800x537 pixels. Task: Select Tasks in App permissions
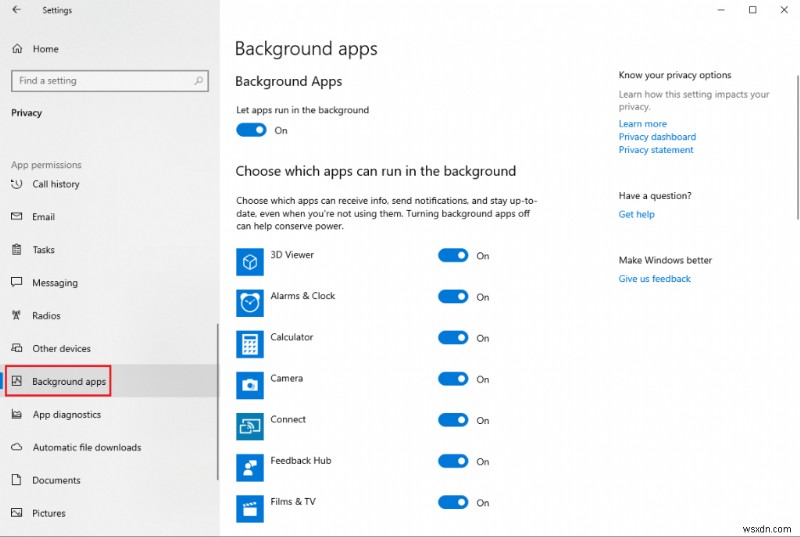109,250
